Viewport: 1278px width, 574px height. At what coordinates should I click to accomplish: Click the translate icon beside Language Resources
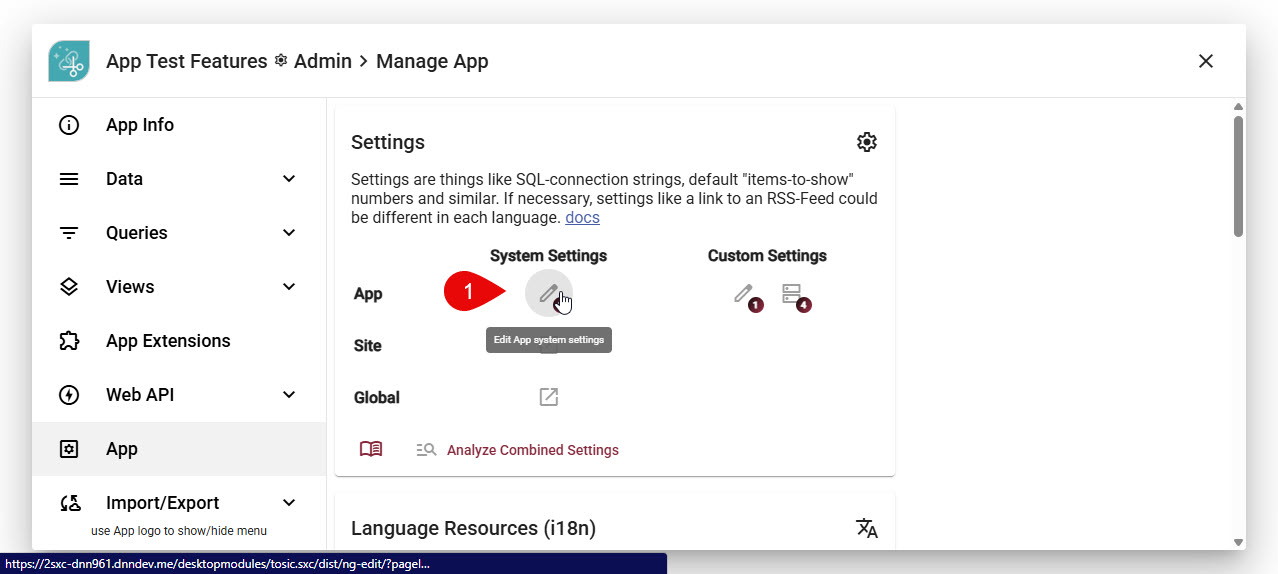pos(867,528)
